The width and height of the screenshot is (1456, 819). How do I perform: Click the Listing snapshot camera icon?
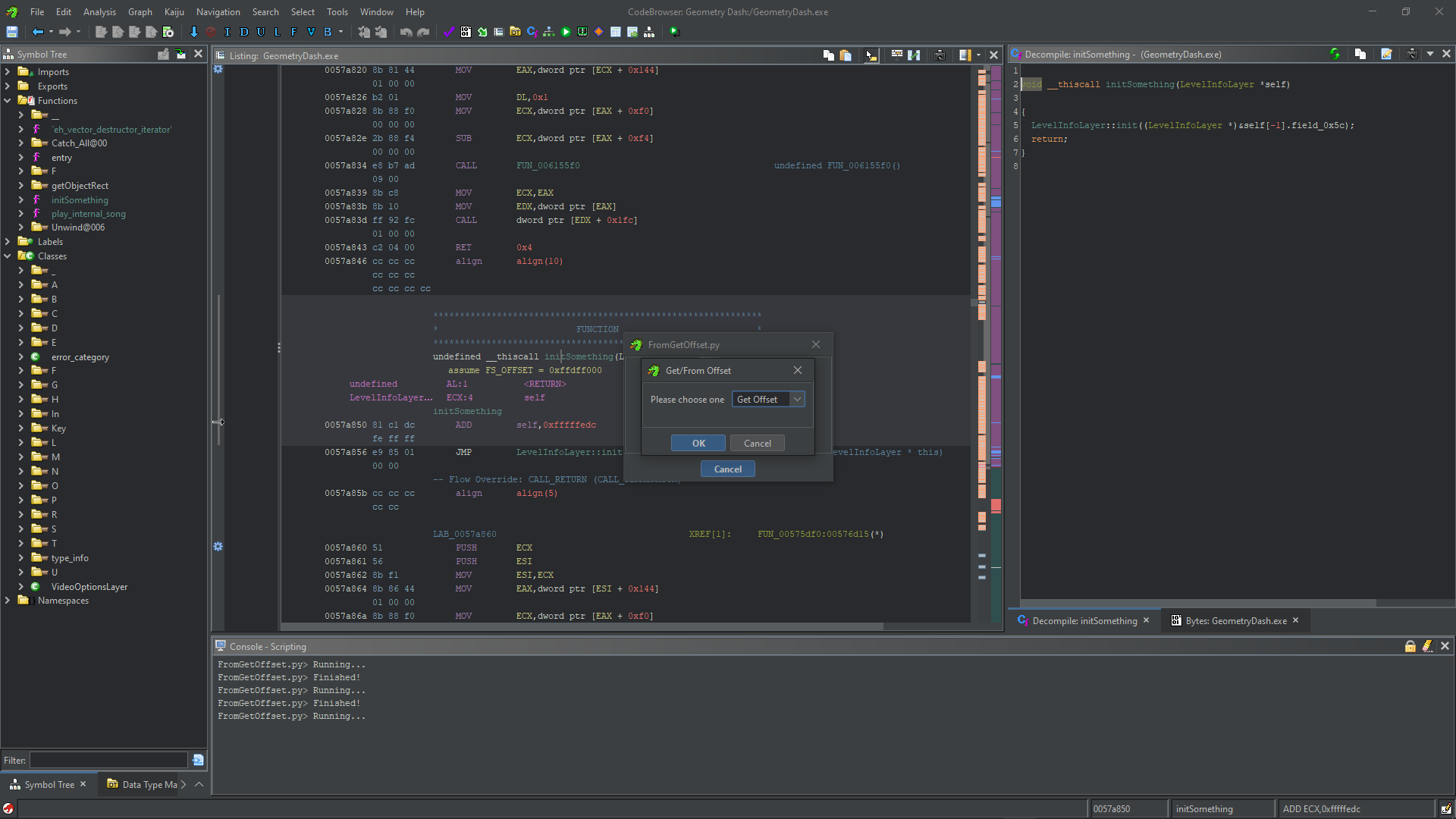coord(940,55)
